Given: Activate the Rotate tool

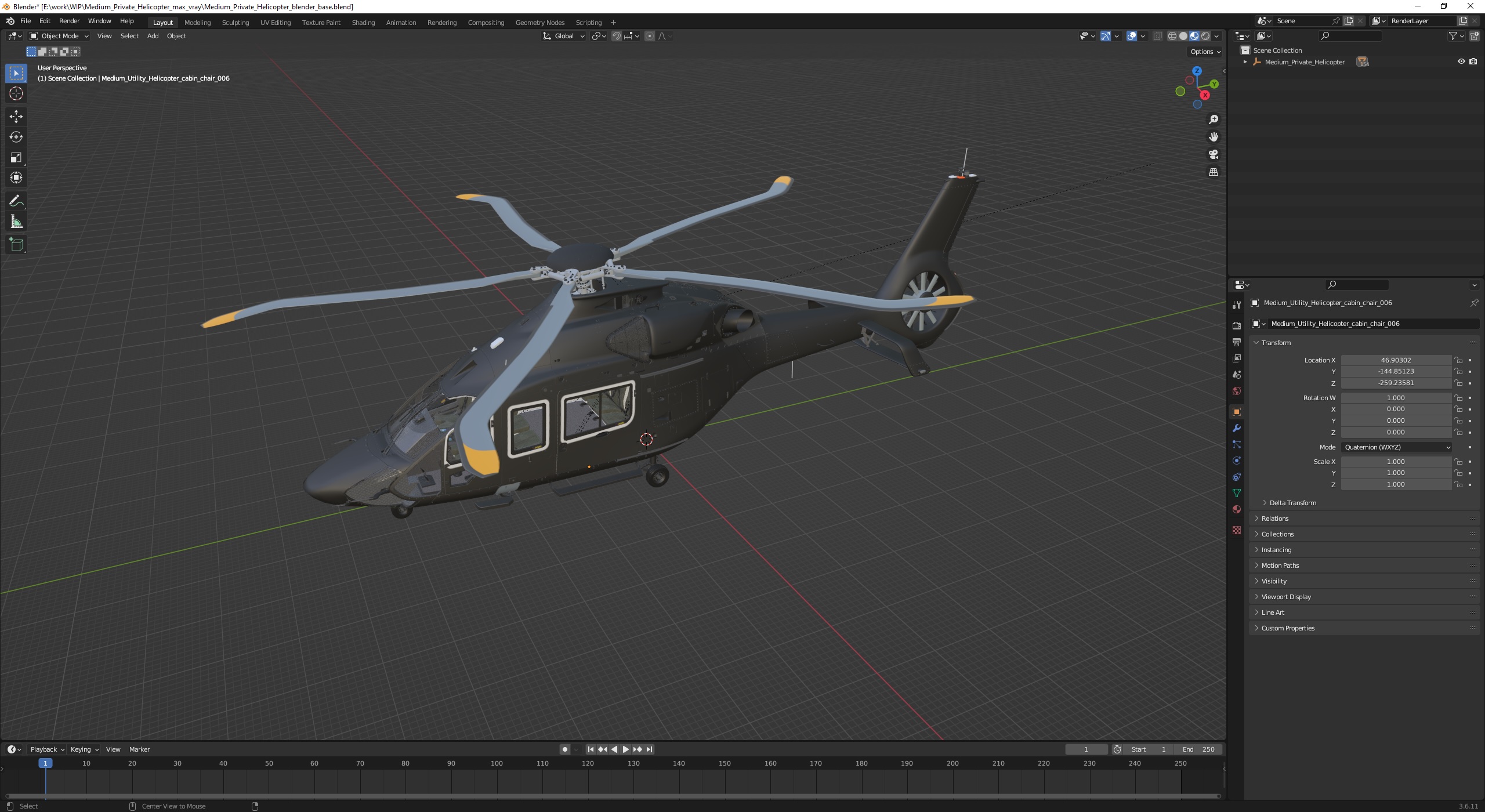Looking at the screenshot, I should coord(16,137).
